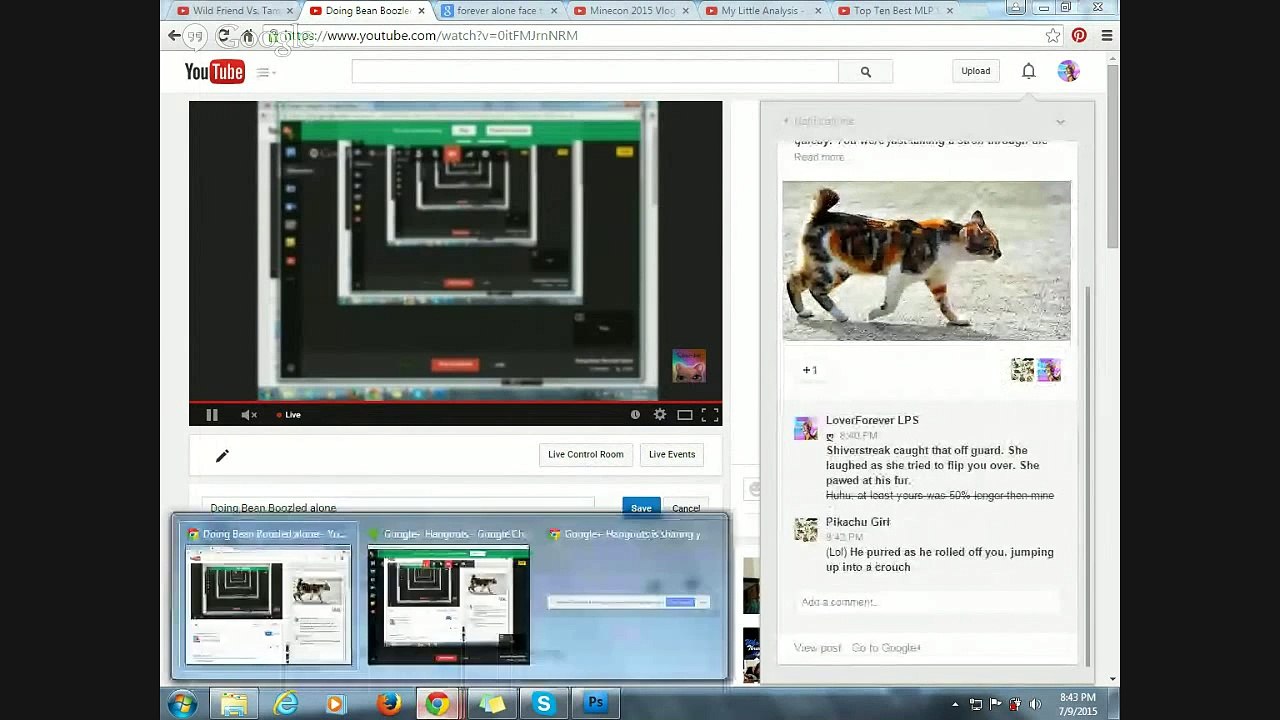Open Windows Media Player from the taskbar
This screenshot has height=720, width=1280.
pyautogui.click(x=335, y=704)
